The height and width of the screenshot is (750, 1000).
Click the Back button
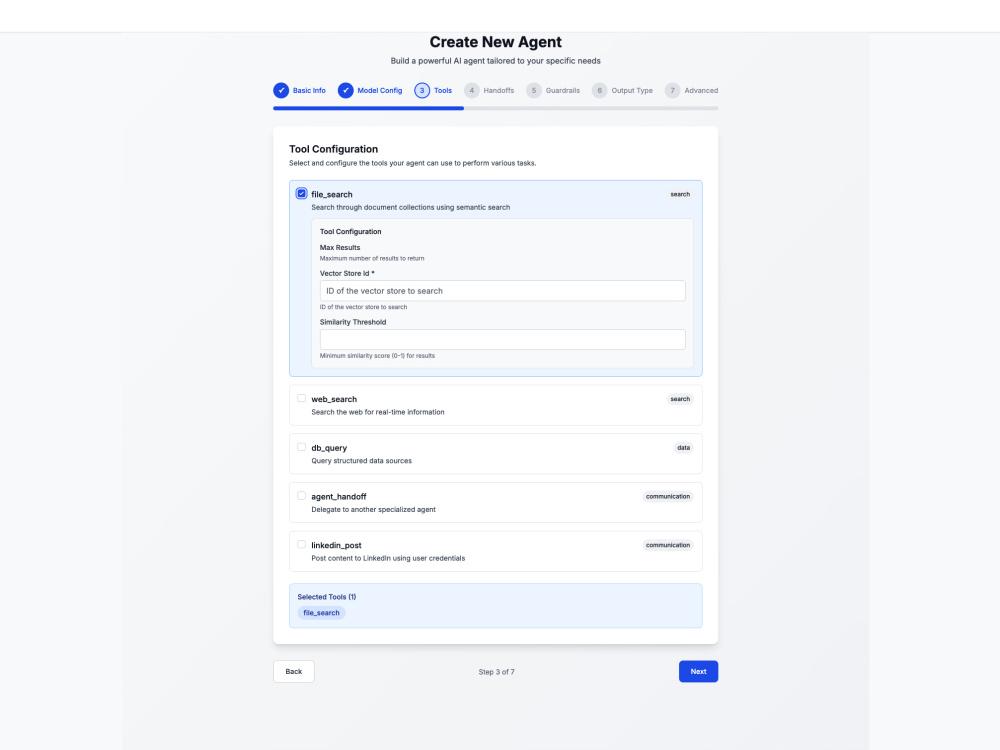point(294,672)
